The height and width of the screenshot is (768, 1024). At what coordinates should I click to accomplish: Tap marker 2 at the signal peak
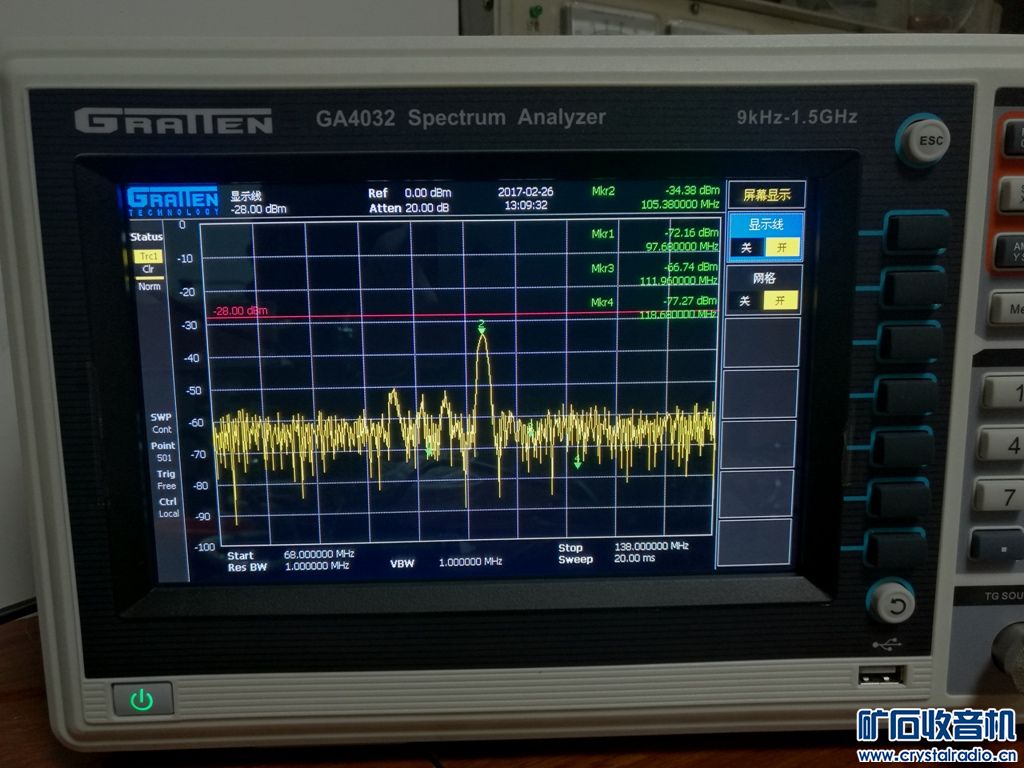[x=481, y=326]
